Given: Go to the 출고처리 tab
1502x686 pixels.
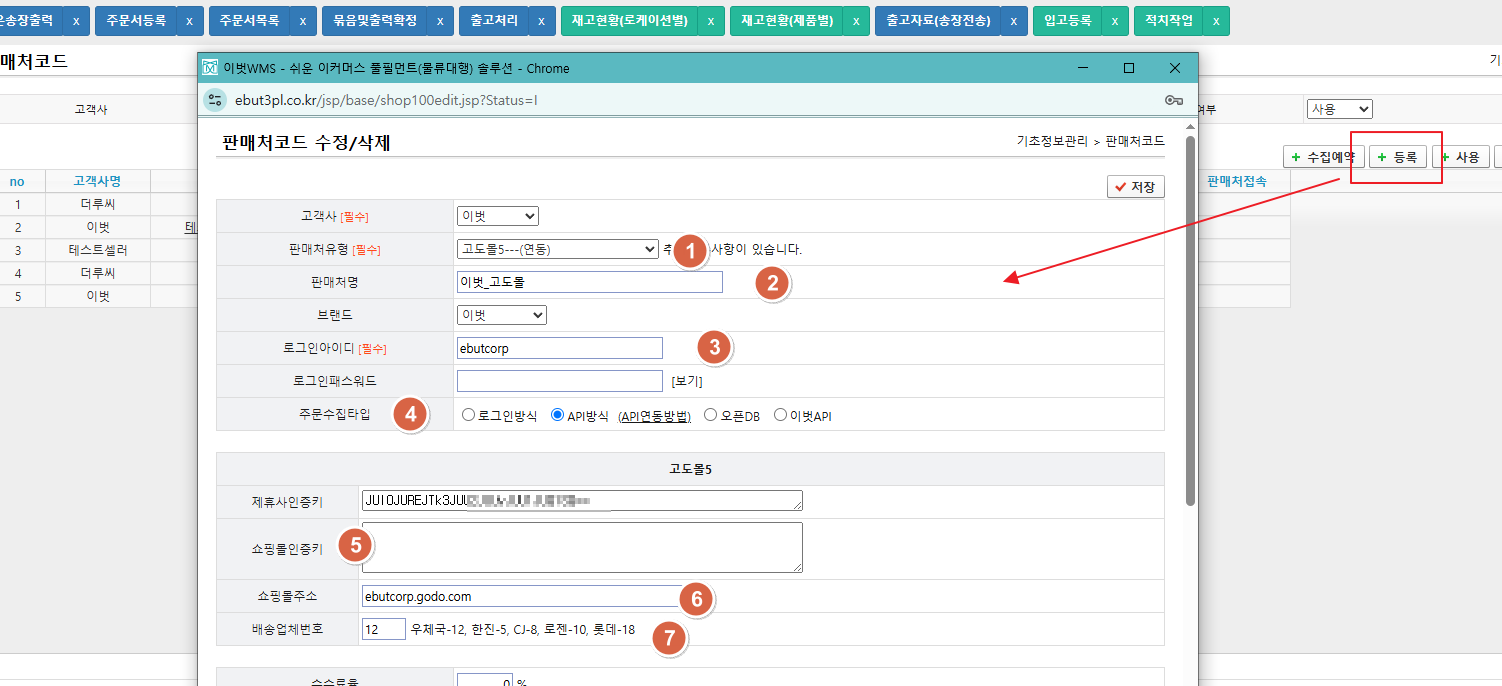Looking at the screenshot, I should (493, 21).
